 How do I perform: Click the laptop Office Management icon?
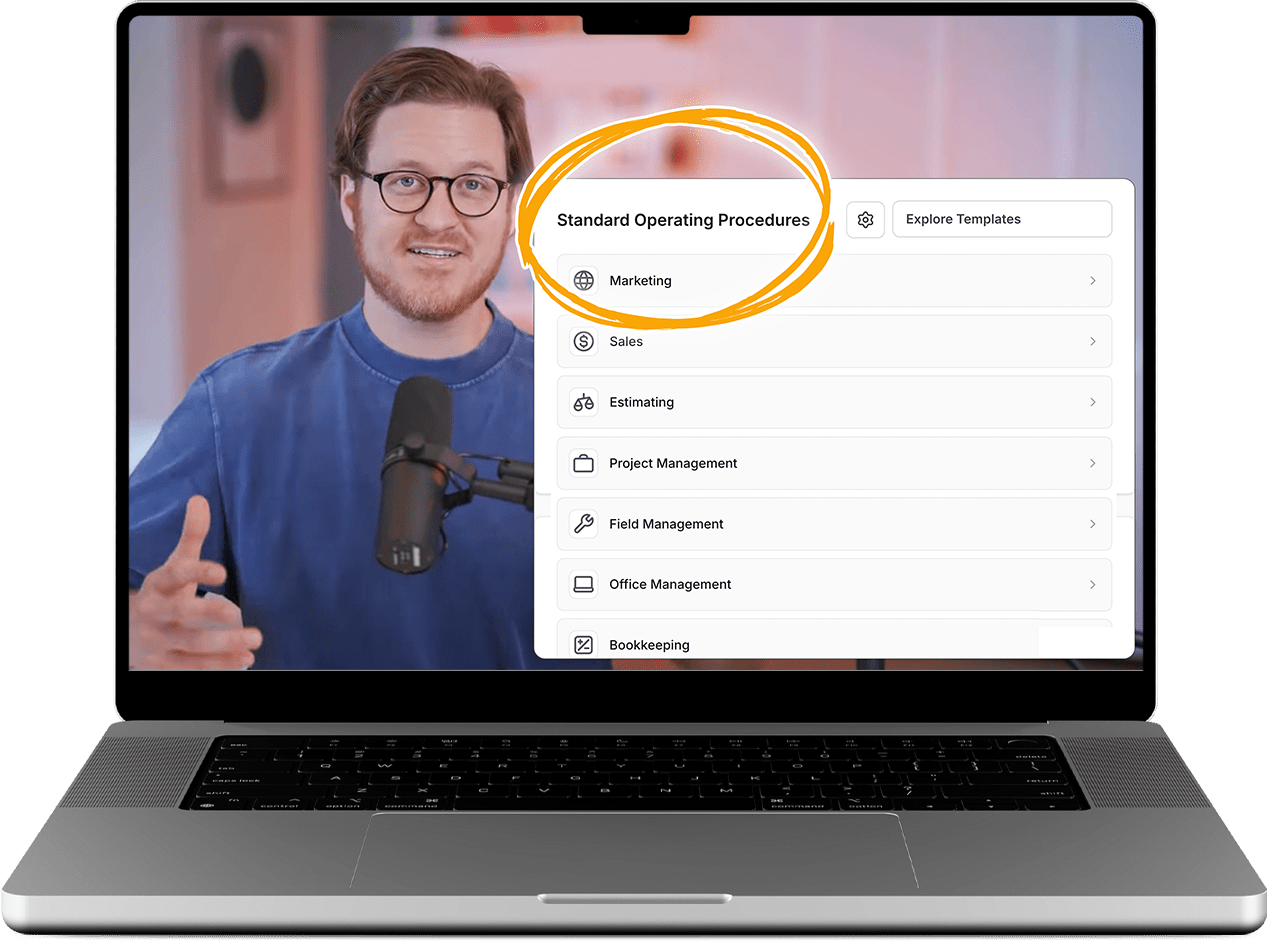583,585
